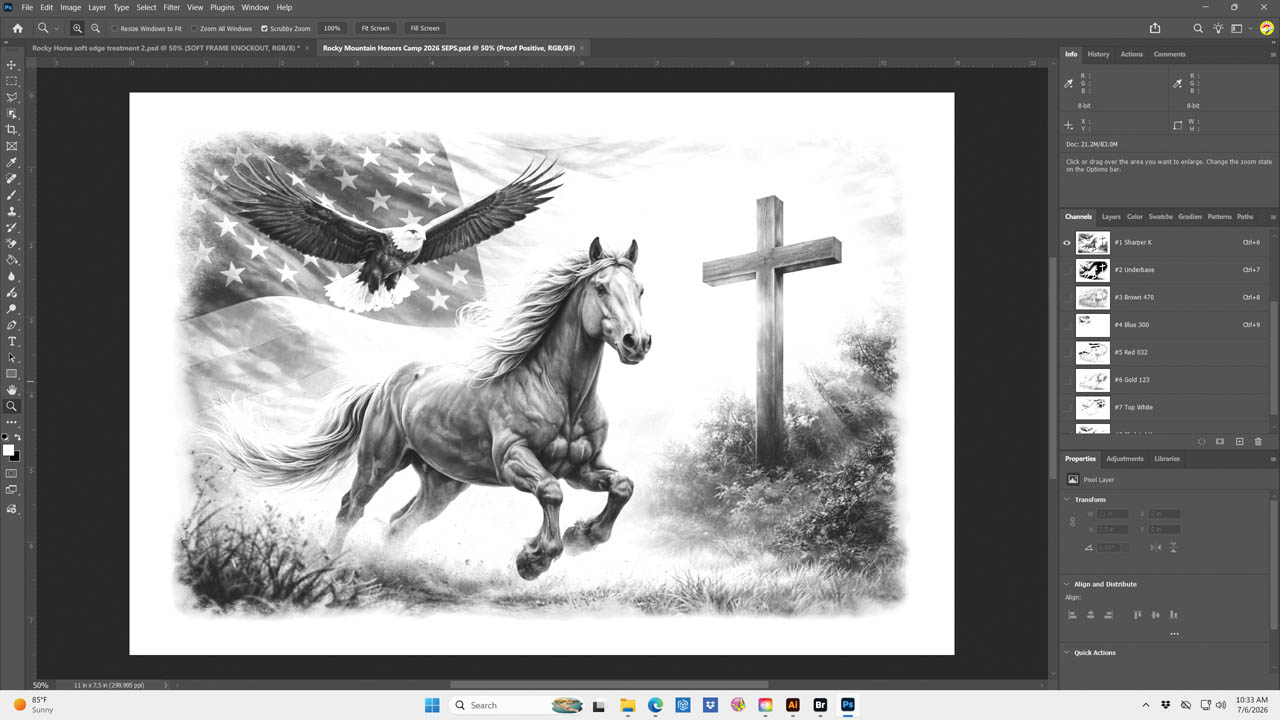Image resolution: width=1280 pixels, height=720 pixels.
Task: Select the Rectangular Marquee tool
Action: click(12, 81)
